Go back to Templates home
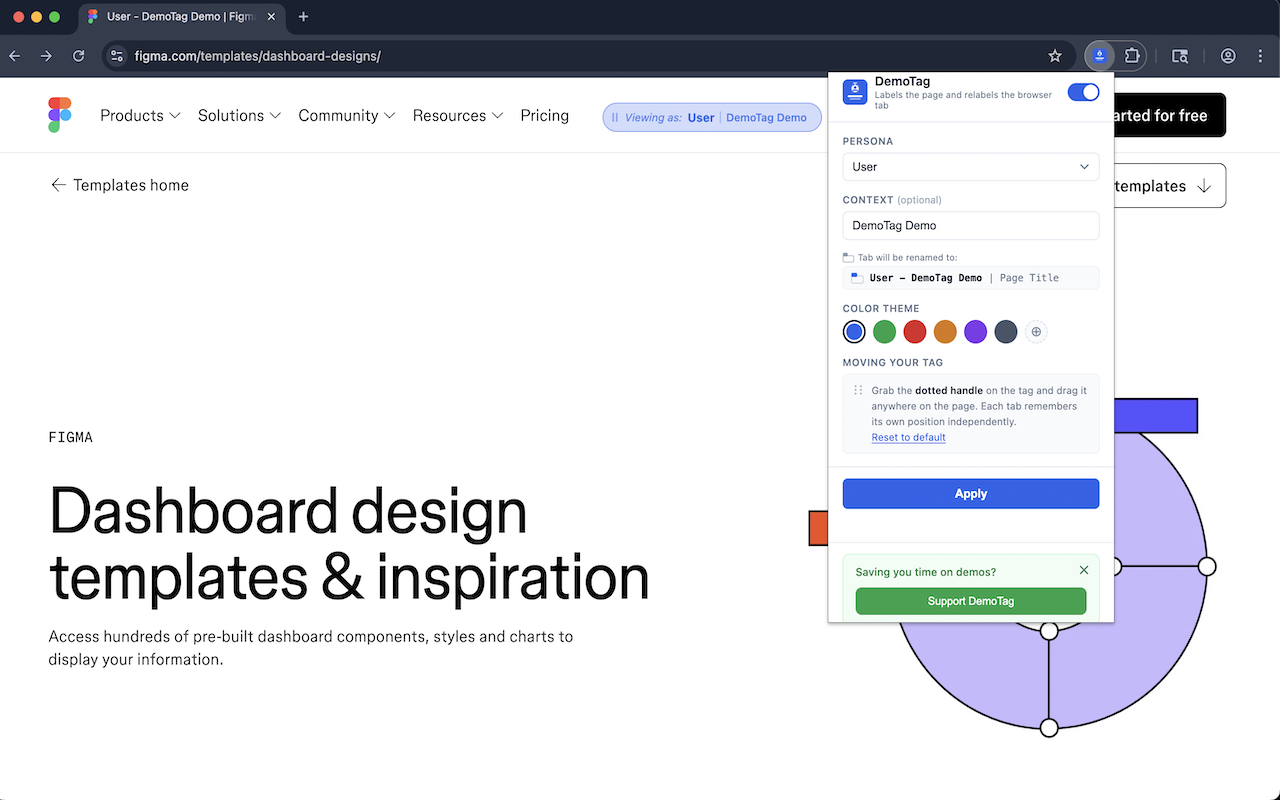Screen dimensions: 1280x800 (119, 185)
